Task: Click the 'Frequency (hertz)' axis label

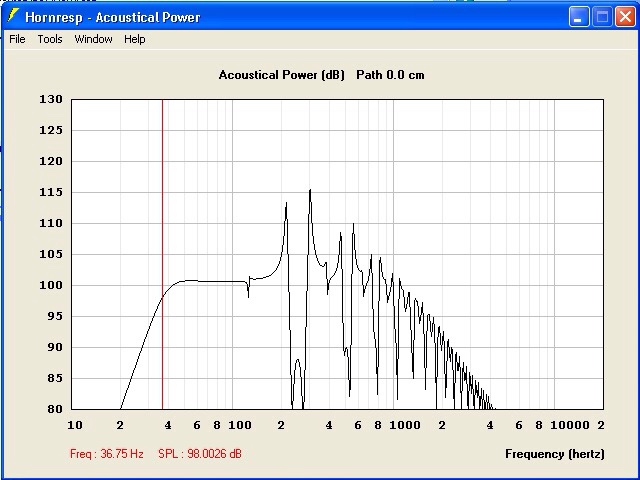Action: tap(555, 454)
